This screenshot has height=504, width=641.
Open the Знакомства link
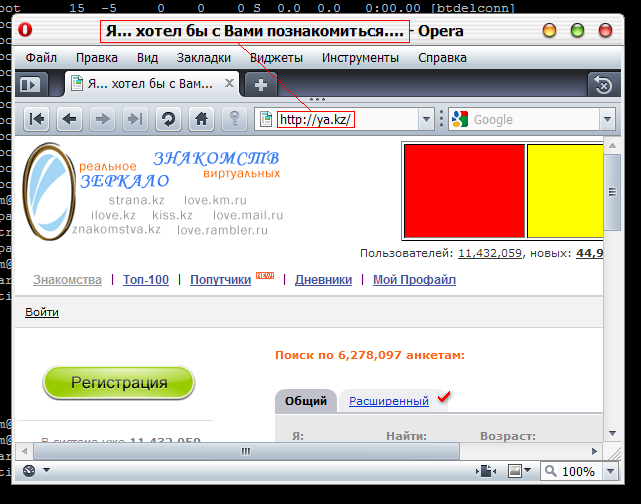click(67, 280)
